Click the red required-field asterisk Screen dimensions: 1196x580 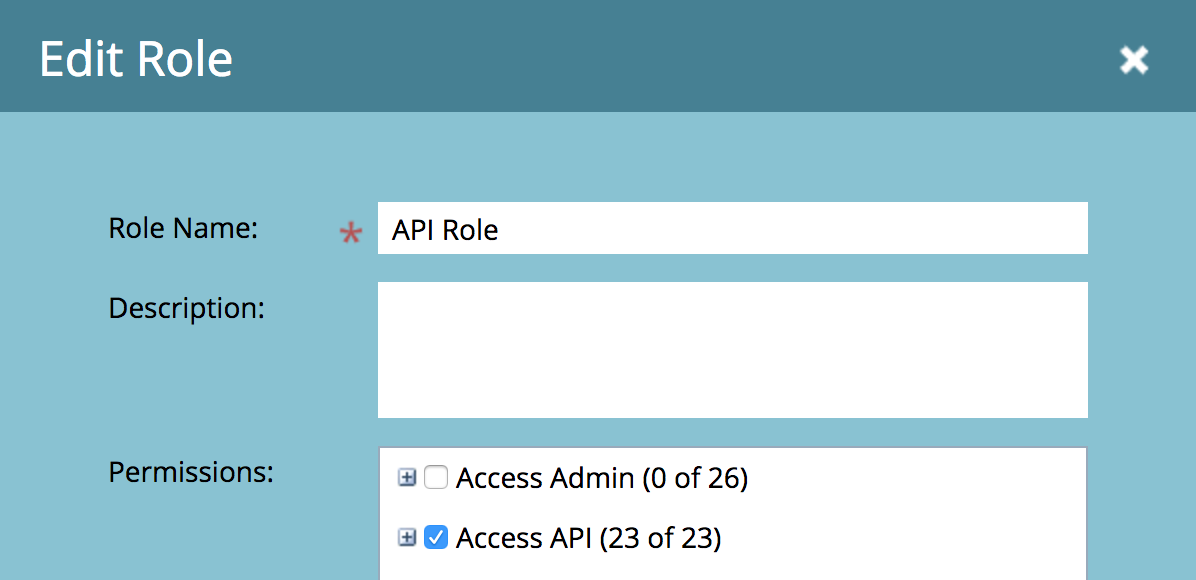tap(351, 234)
